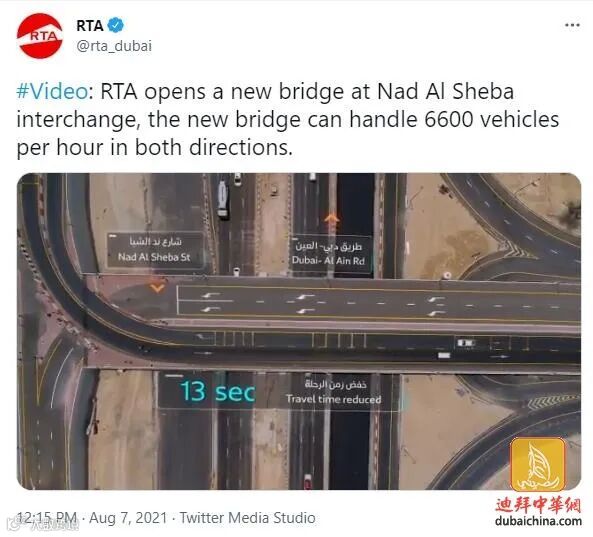Click the yellow sailboat logo watermark
Screen dimensions: 593x537
click(x=537, y=464)
